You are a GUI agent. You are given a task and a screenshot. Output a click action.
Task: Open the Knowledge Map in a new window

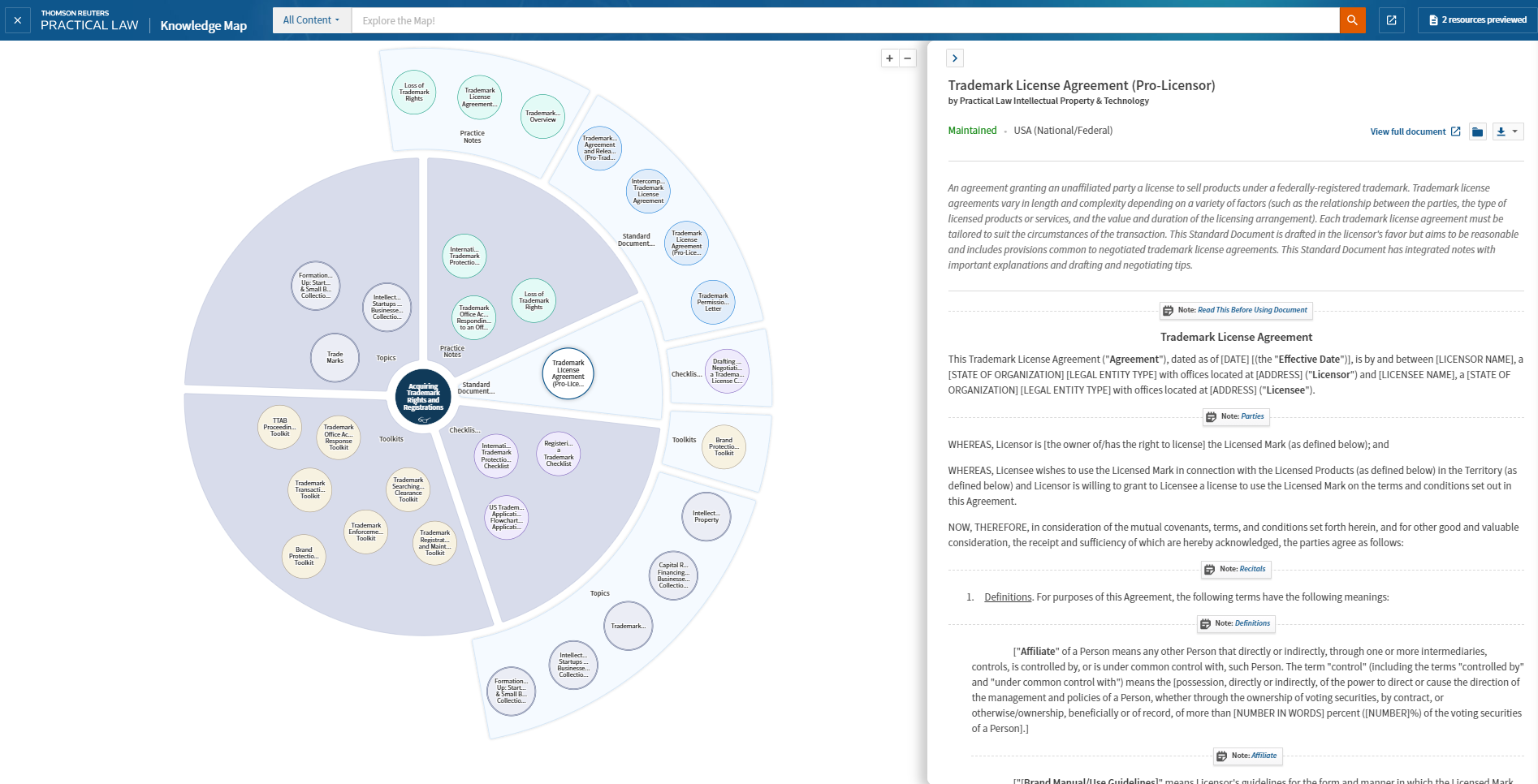tap(1391, 20)
